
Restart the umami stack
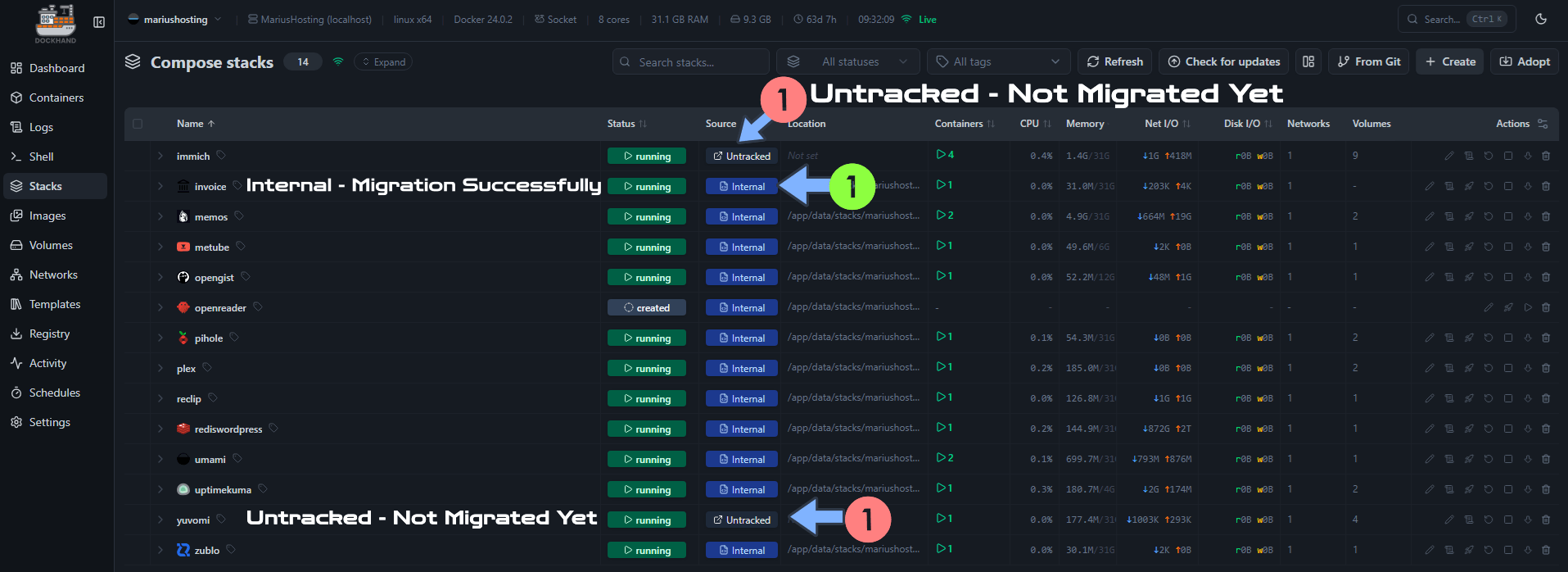tap(1489, 459)
